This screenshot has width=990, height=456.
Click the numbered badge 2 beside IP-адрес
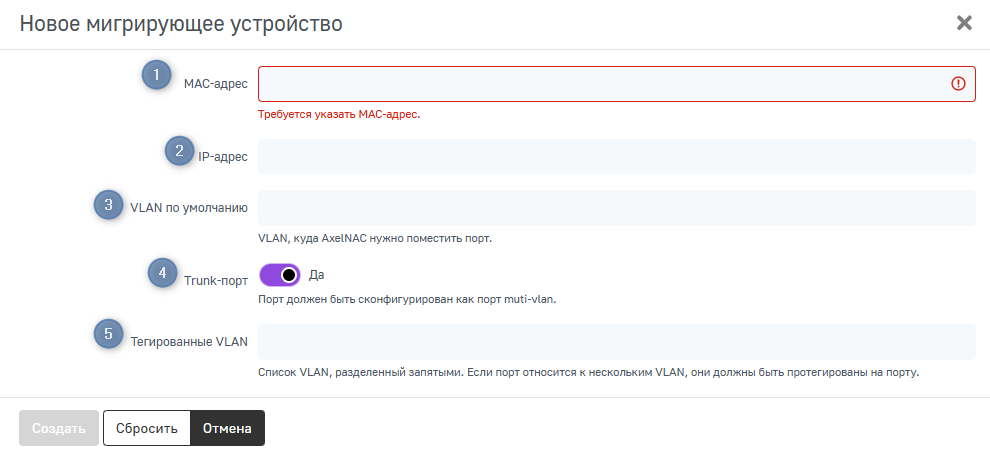pyautogui.click(x=179, y=151)
